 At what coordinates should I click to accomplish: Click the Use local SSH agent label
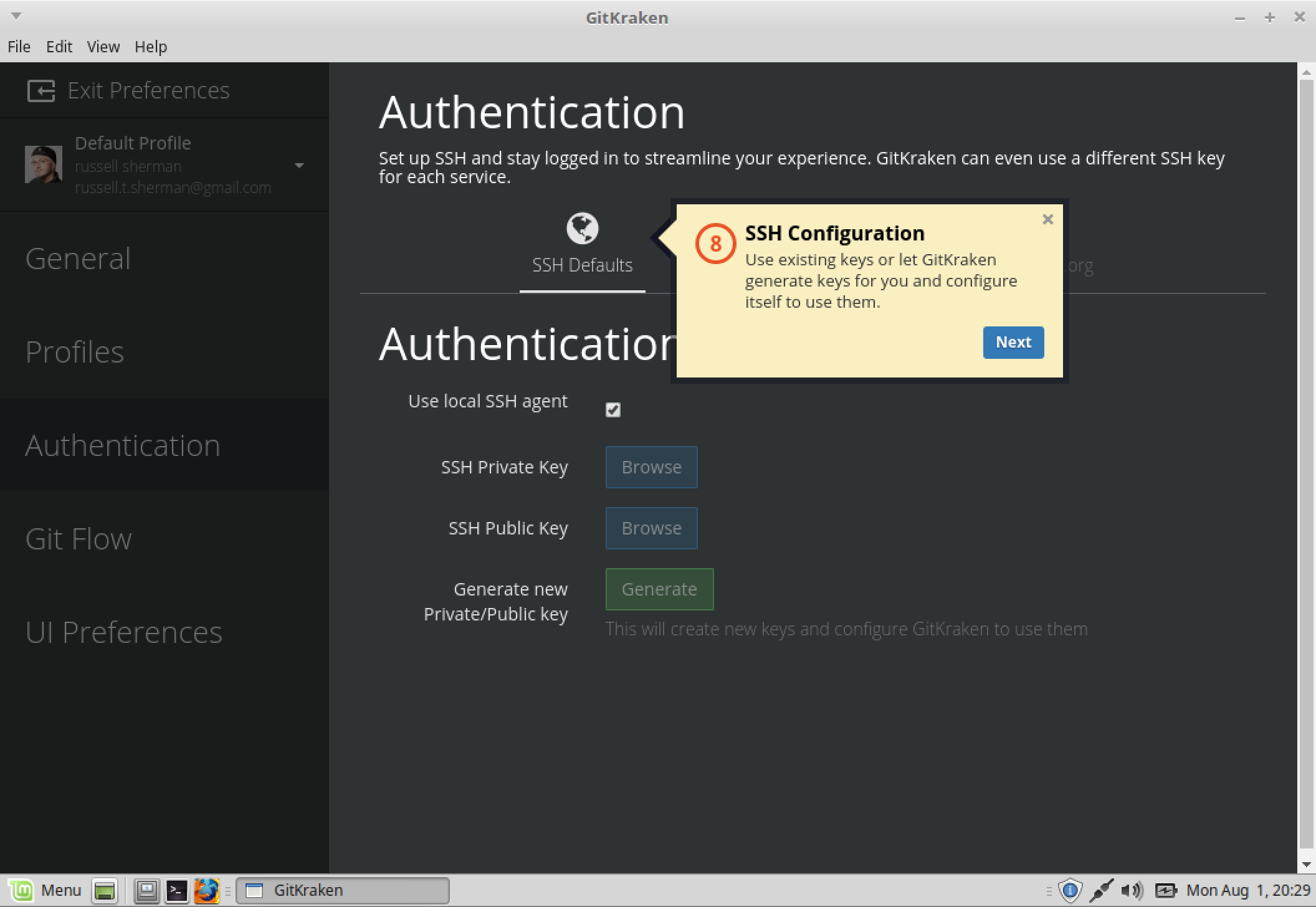487,401
